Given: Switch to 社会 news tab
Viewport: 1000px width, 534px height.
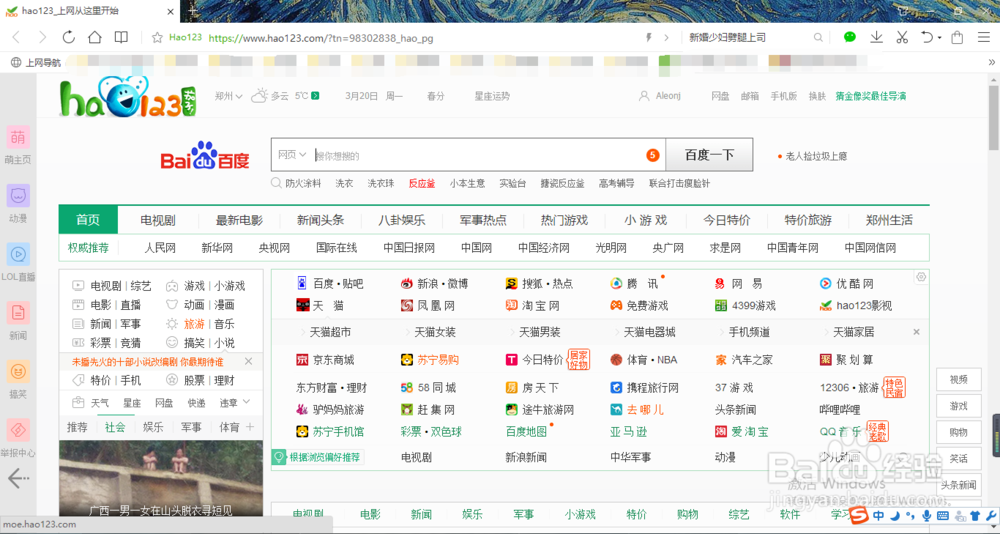Looking at the screenshot, I should click(115, 427).
